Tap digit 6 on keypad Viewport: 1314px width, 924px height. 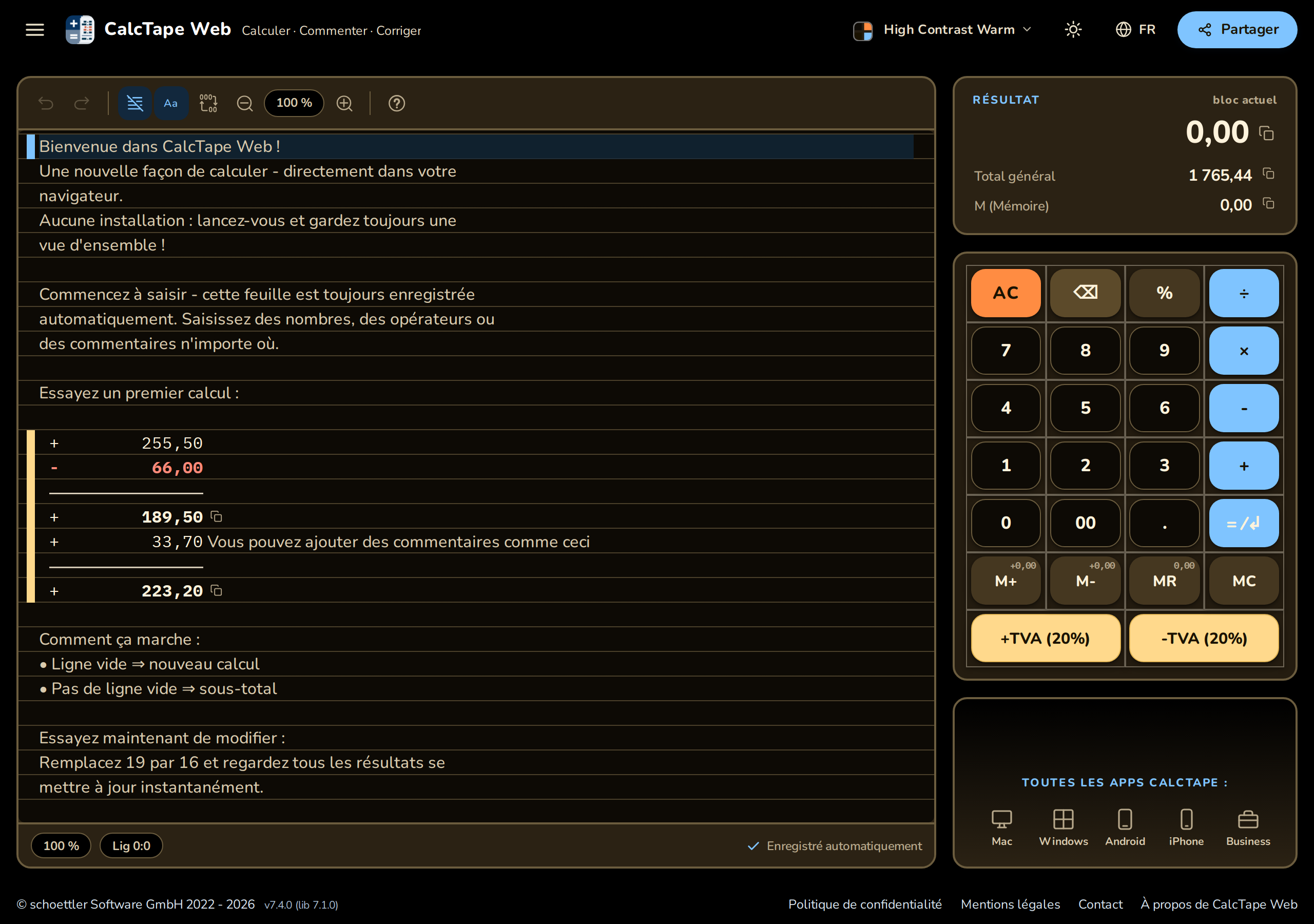tap(1165, 408)
